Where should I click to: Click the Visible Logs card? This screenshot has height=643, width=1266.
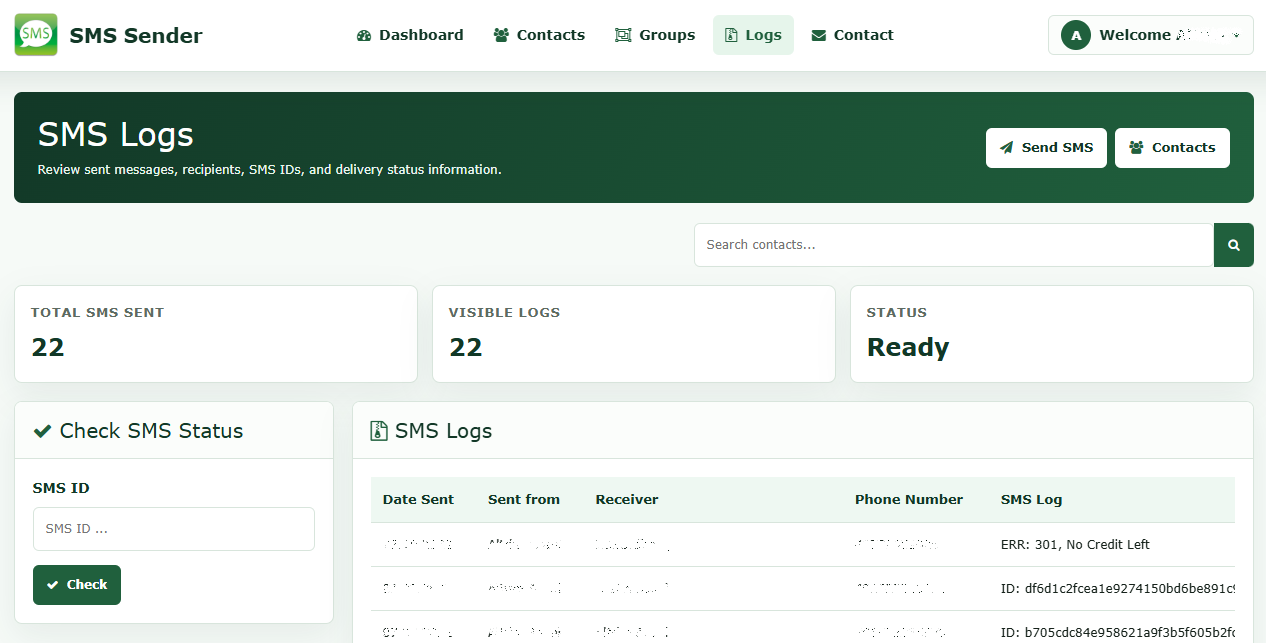(634, 334)
